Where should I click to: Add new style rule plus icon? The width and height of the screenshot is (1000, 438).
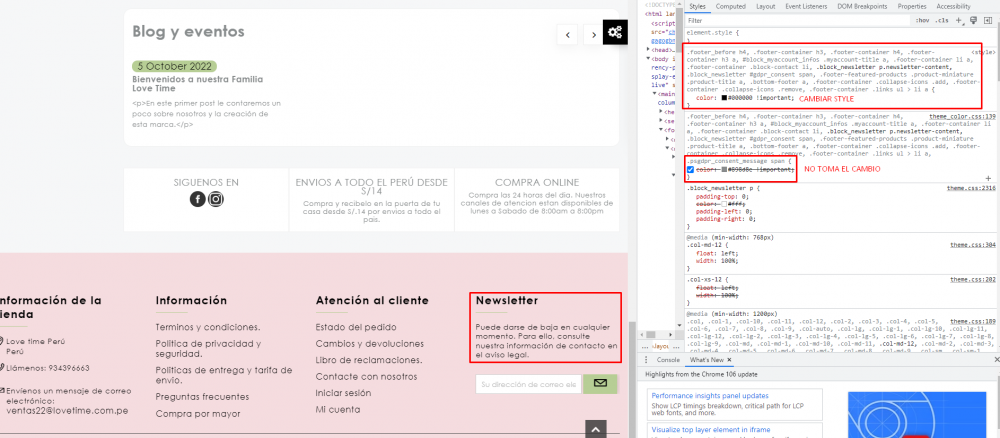[959, 20]
